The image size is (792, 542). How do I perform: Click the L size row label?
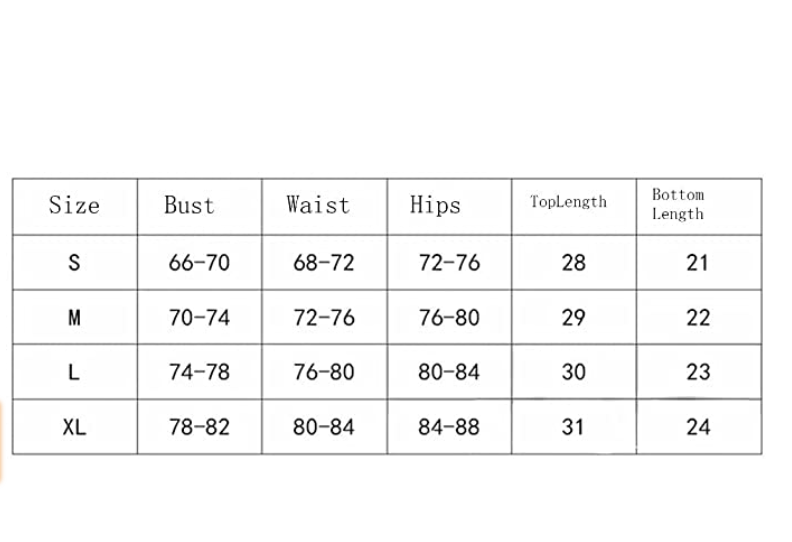point(74,372)
